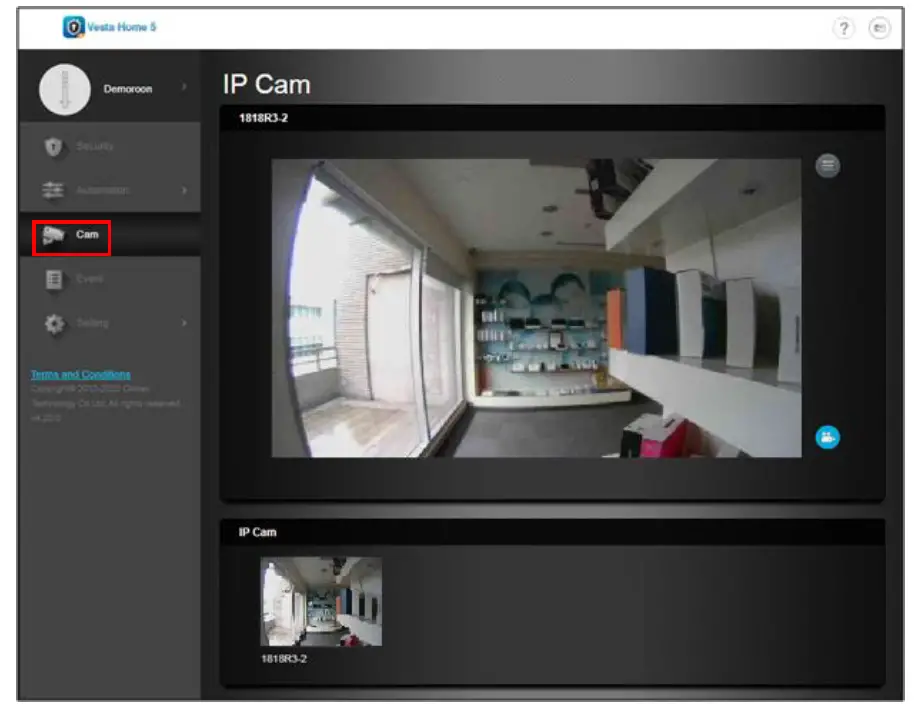Image resolution: width=921 pixels, height=710 pixels.
Task: Click the Automation sliders icon
Action: point(53,190)
